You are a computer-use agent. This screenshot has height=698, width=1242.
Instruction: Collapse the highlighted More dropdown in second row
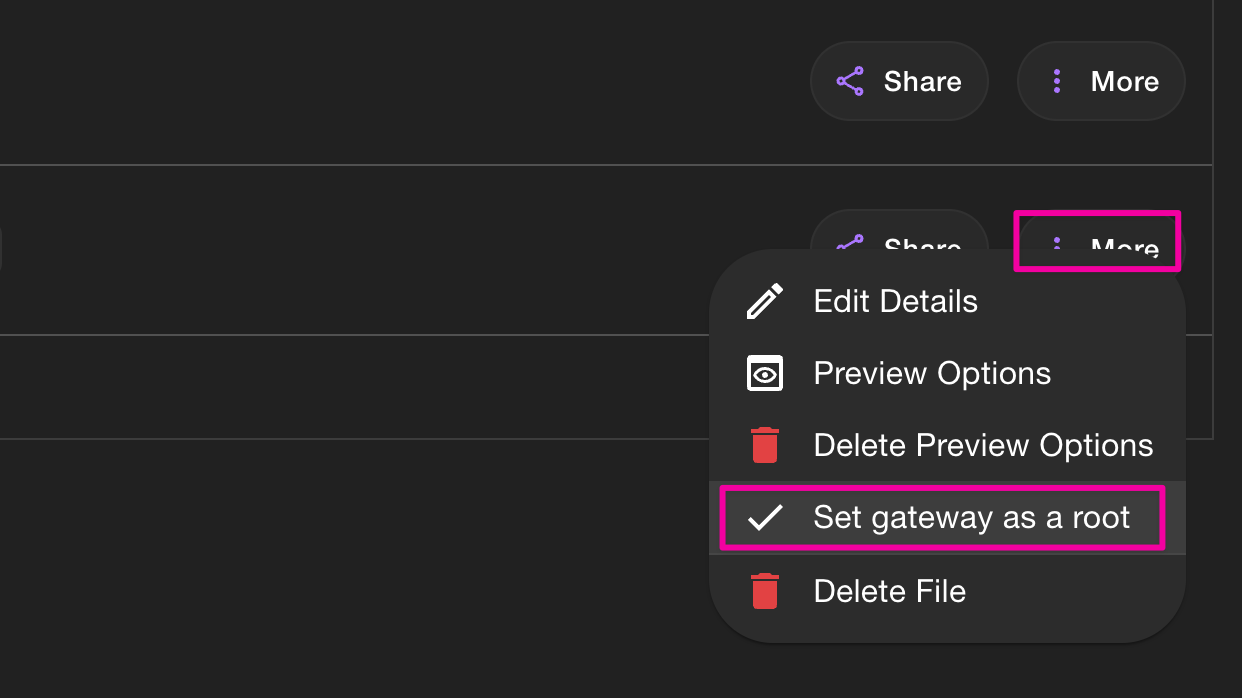(1098, 241)
